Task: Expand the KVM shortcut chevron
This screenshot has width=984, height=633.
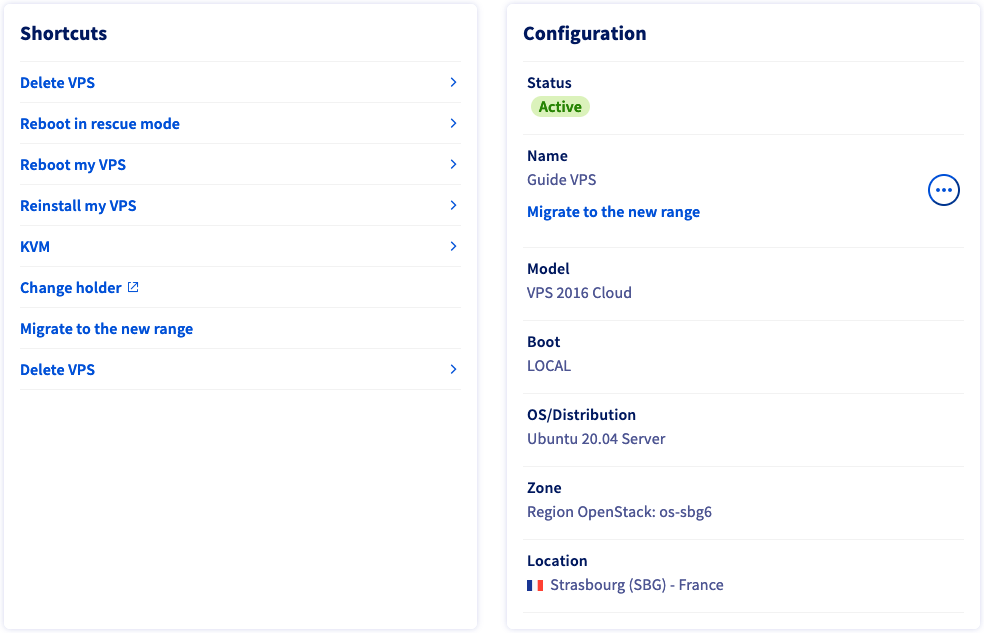Action: [x=453, y=246]
